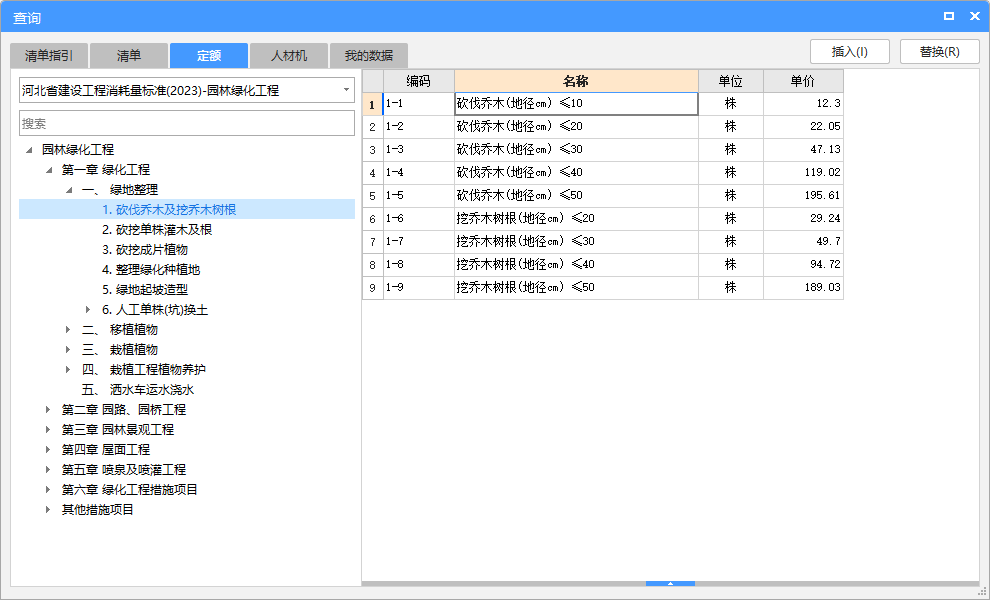
Task: Click price value 119.02
Action: (803, 172)
